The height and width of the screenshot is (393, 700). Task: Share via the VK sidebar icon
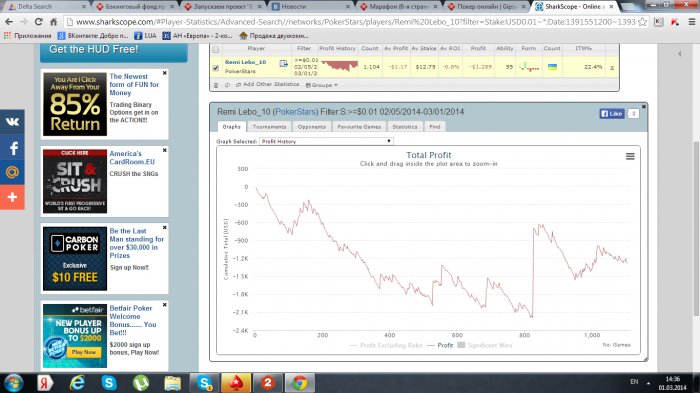pos(12,121)
